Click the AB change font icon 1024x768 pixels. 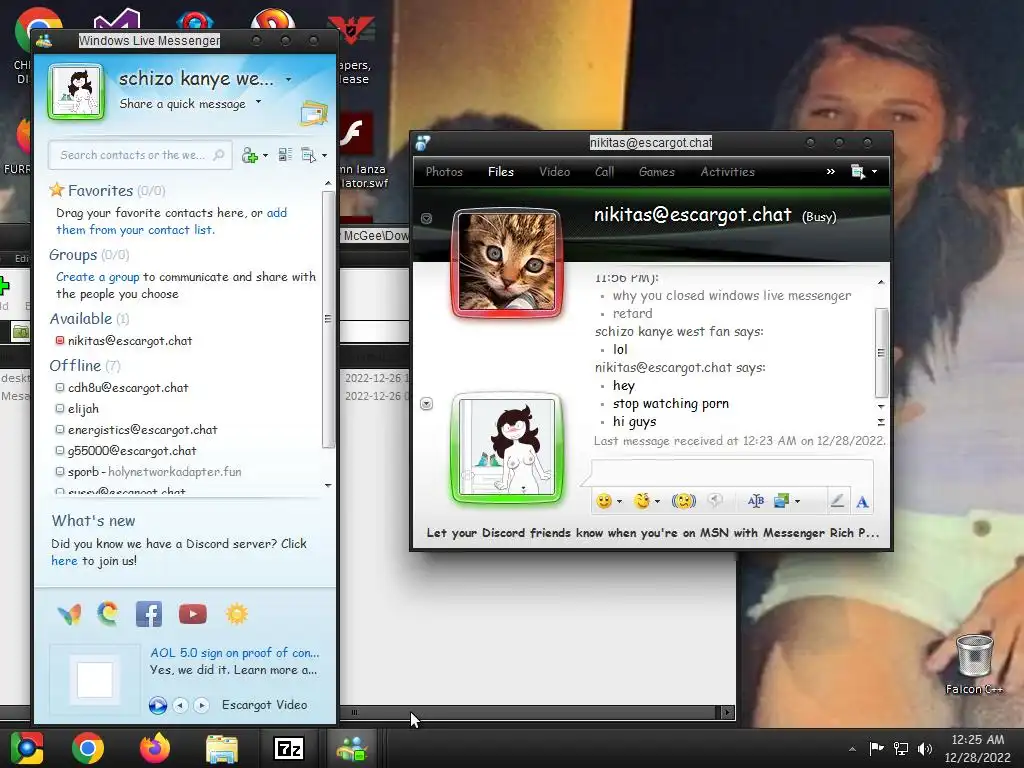pos(756,501)
